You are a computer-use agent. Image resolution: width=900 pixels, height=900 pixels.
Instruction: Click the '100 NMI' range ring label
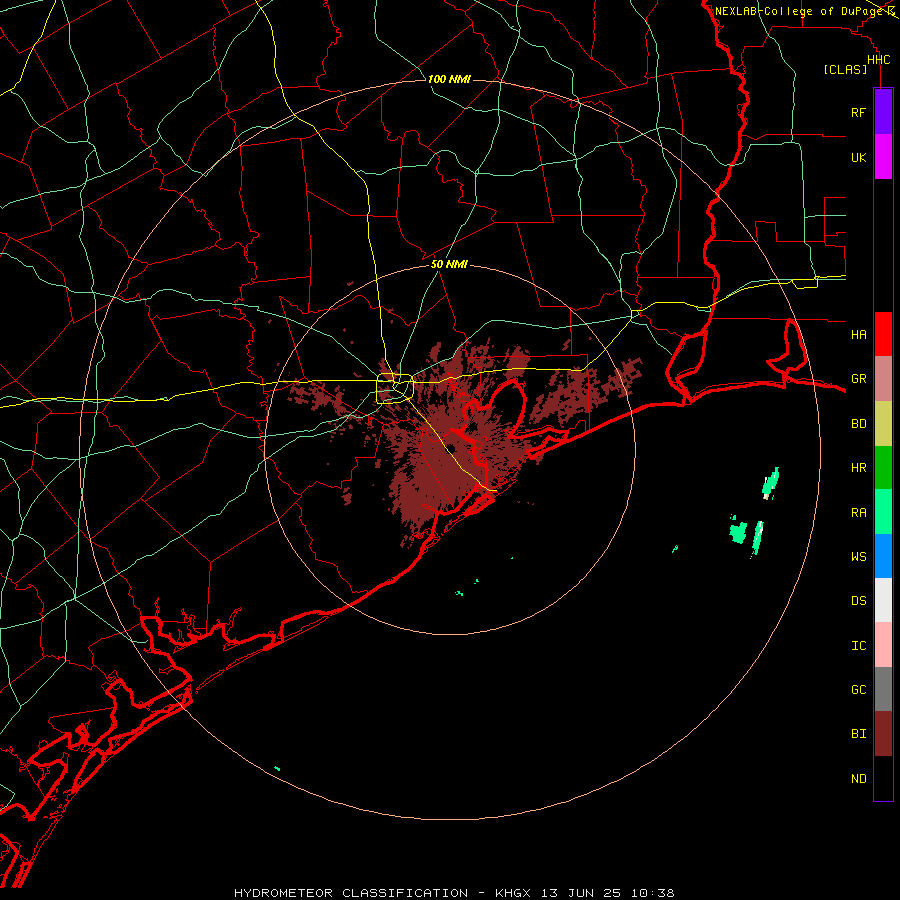pyautogui.click(x=449, y=79)
